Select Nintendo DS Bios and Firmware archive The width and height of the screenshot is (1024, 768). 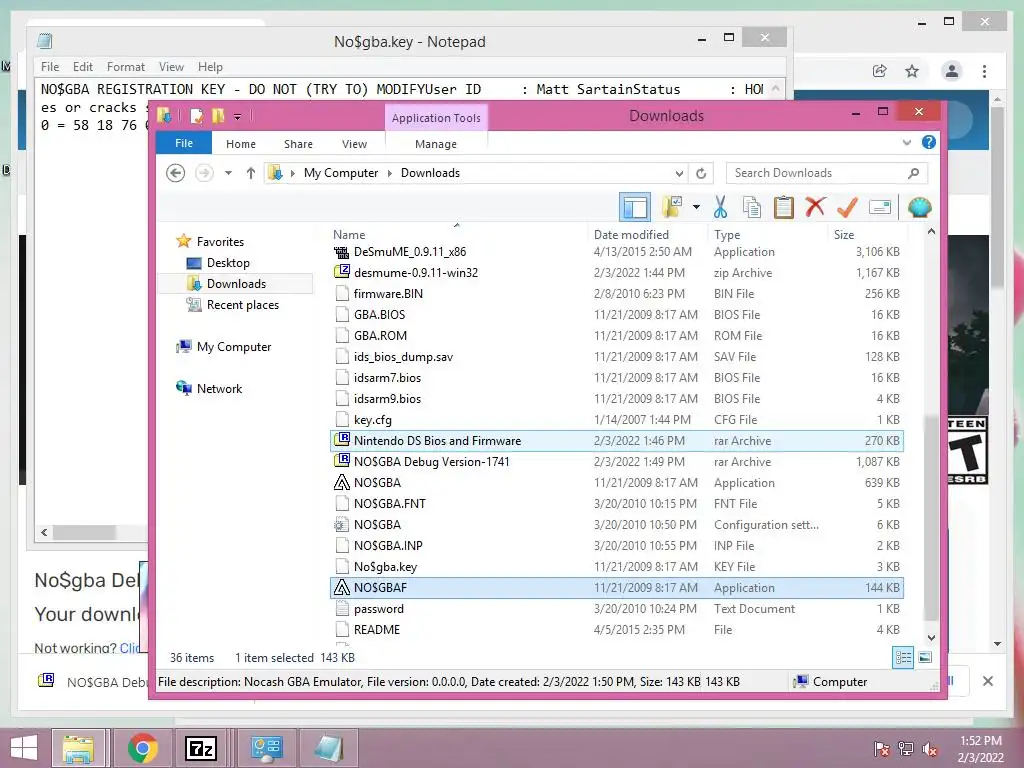click(x=616, y=441)
